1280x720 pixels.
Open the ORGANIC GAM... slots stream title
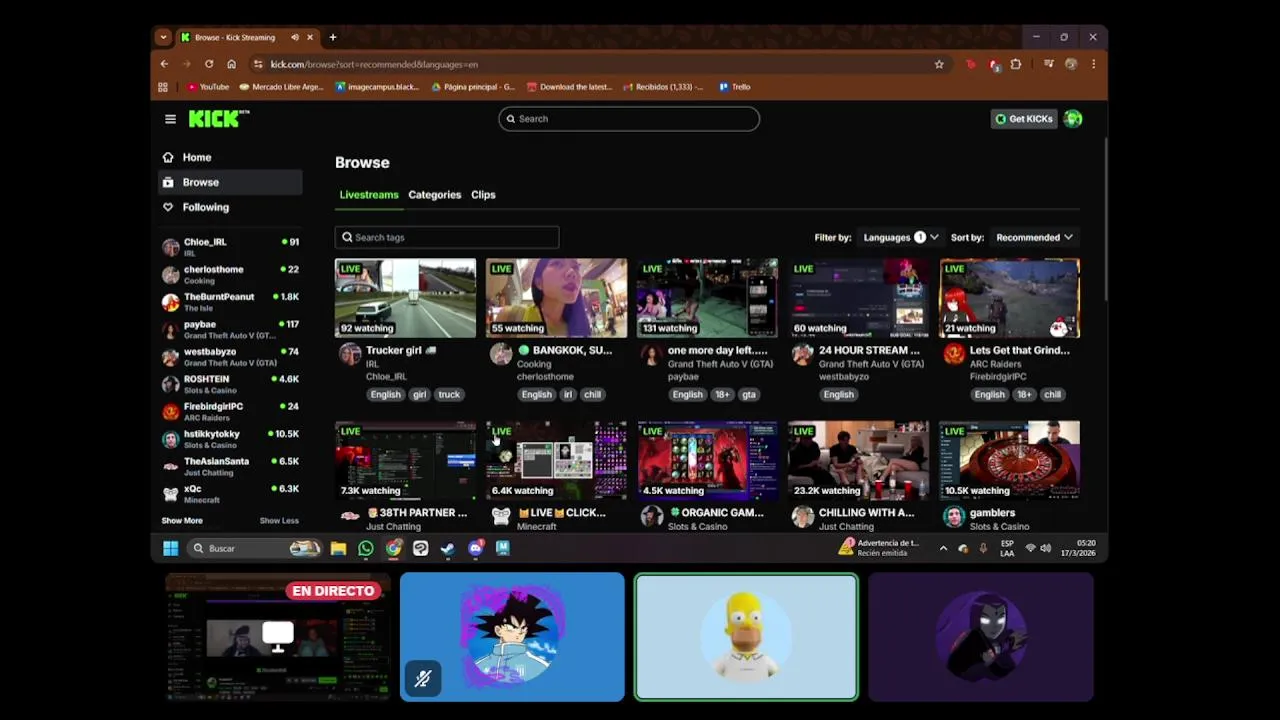[x=715, y=513]
